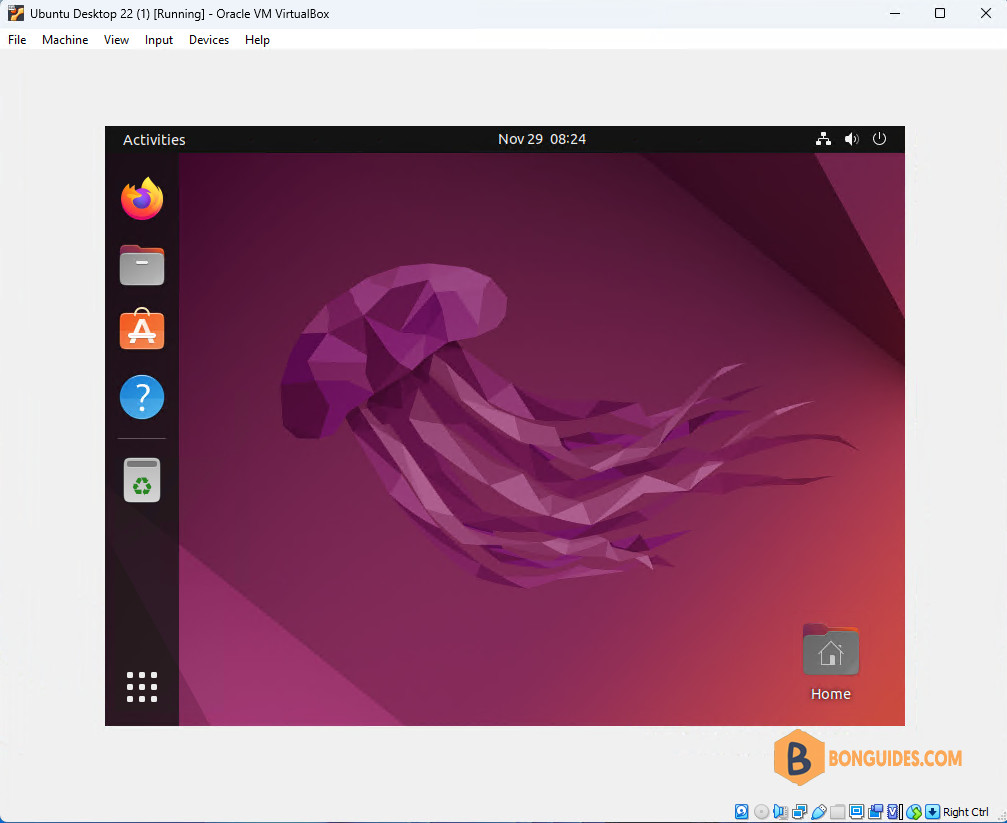Click the VirtualBox title bar app icon
The image size is (1007, 823).
(15, 13)
